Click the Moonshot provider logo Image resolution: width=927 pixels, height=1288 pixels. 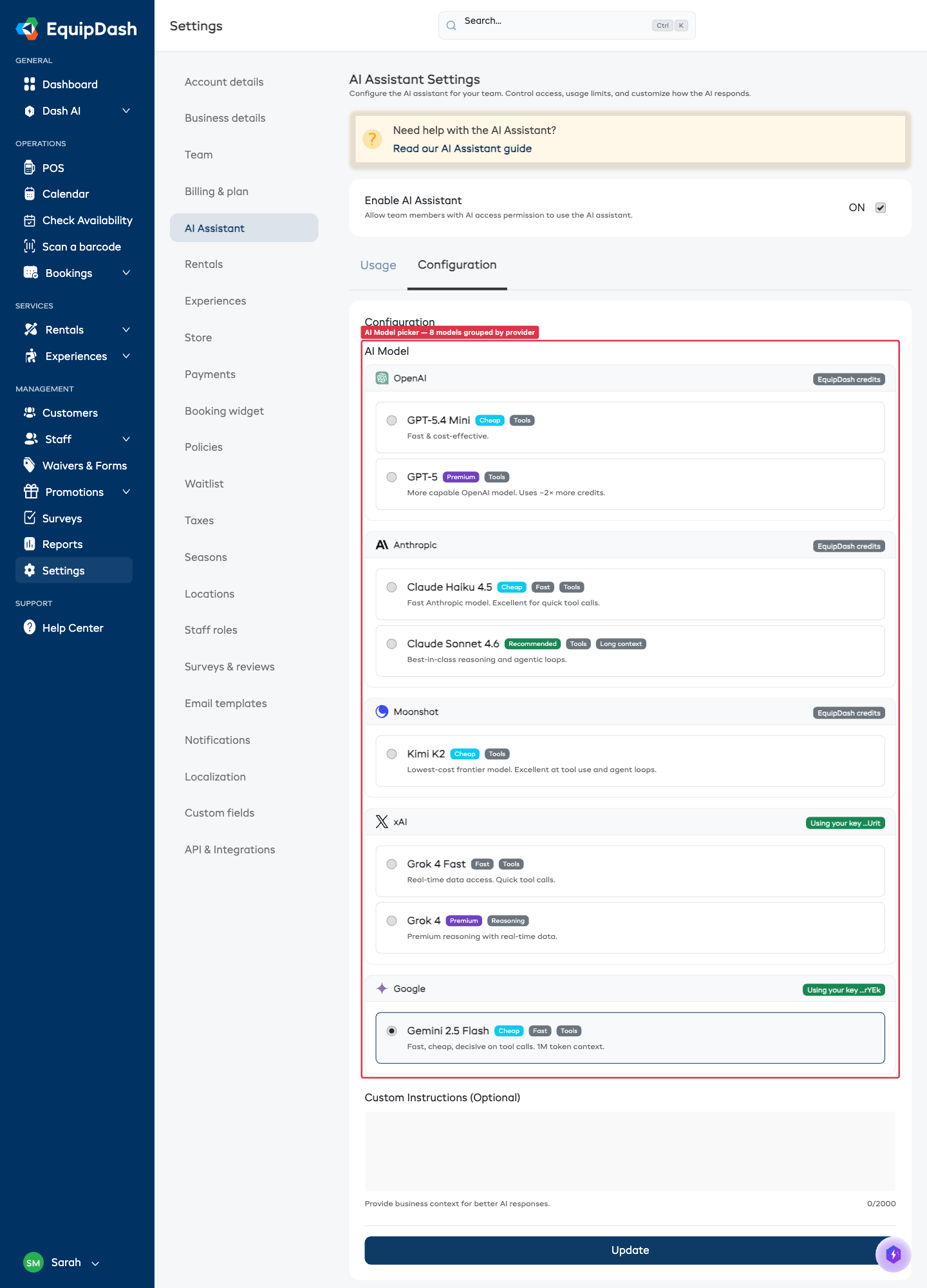coord(382,712)
